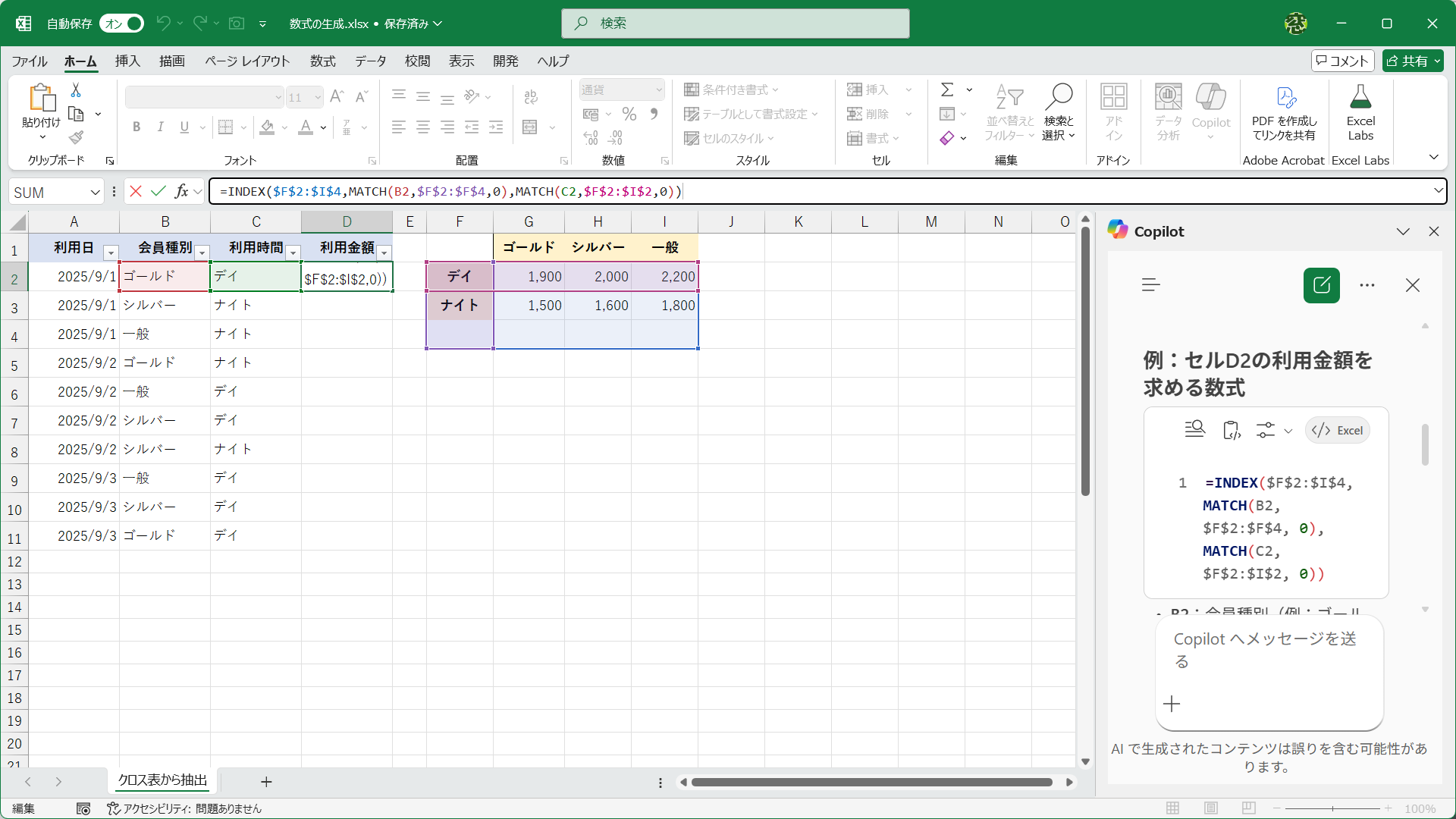
Task: Toggle the AutoSave switch
Action: tap(121, 24)
